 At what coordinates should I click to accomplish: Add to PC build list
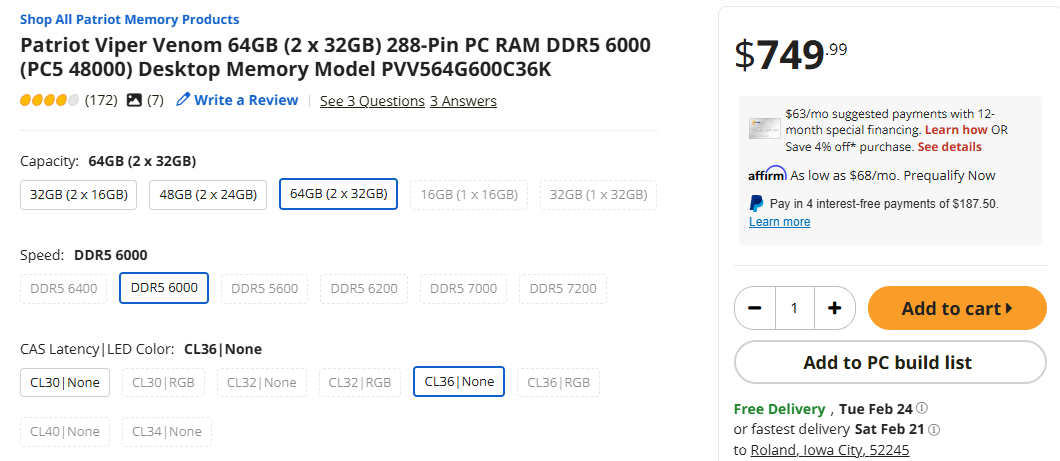tap(887, 362)
